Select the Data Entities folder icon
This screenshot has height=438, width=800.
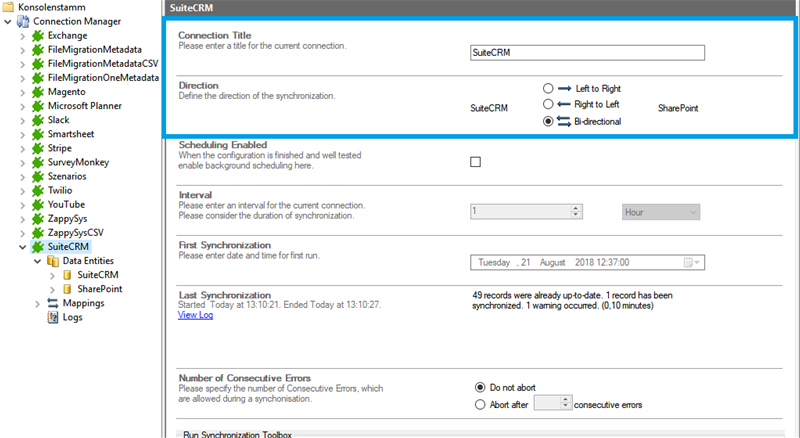click(54, 260)
